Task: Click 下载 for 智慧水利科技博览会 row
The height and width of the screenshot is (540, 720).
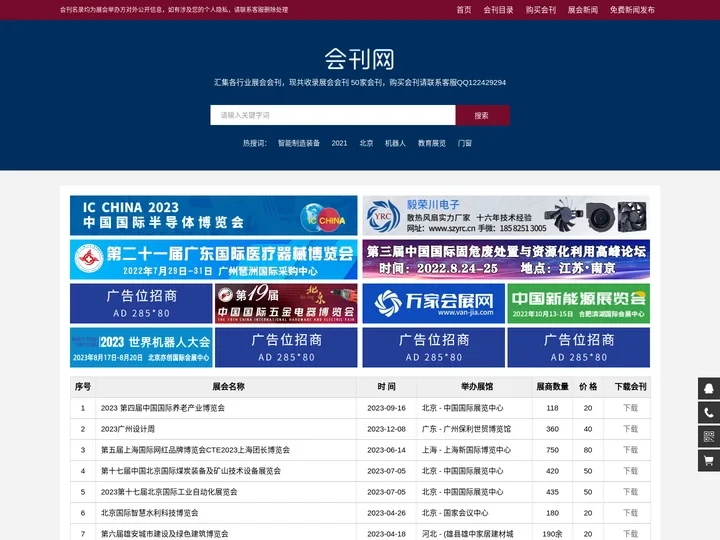Action: (630, 513)
